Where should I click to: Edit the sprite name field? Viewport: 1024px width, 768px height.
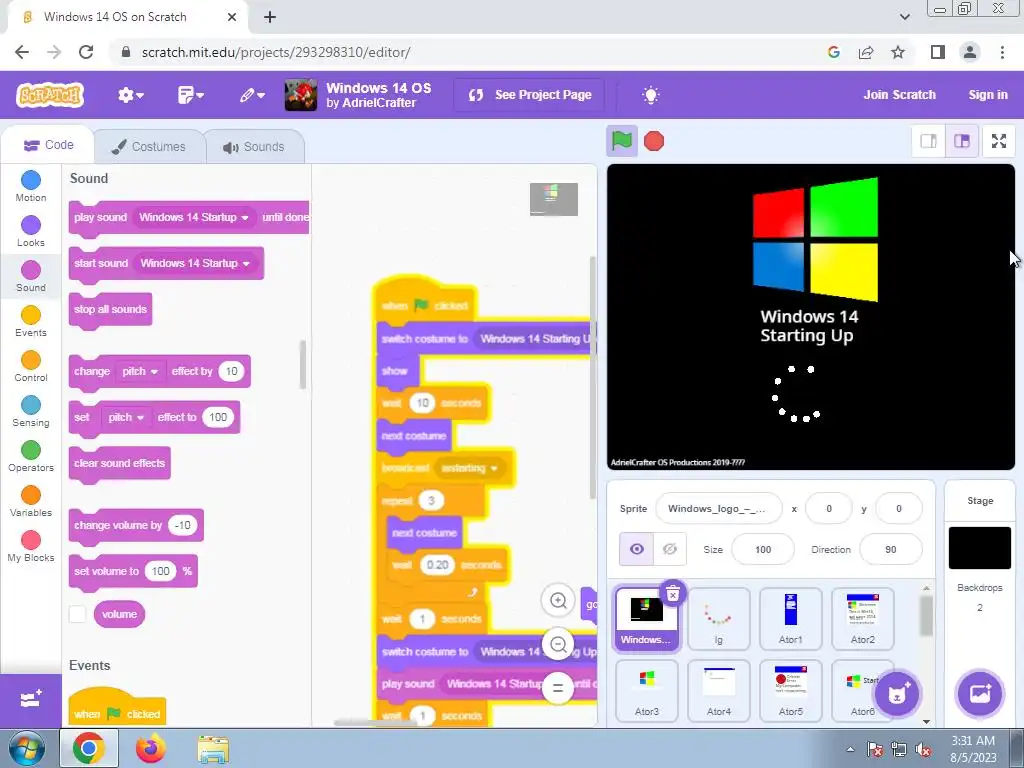718,509
